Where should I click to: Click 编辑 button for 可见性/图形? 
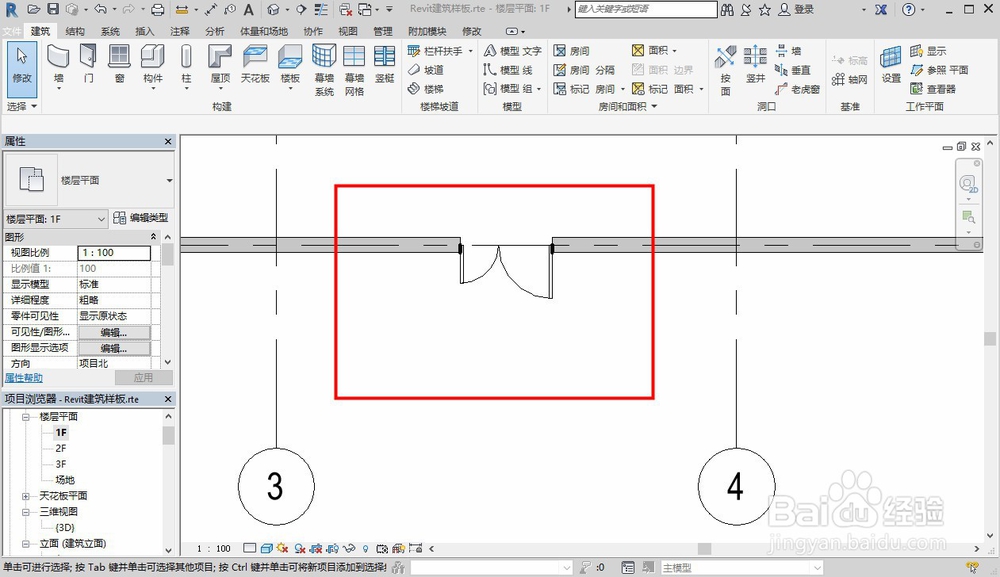point(114,332)
